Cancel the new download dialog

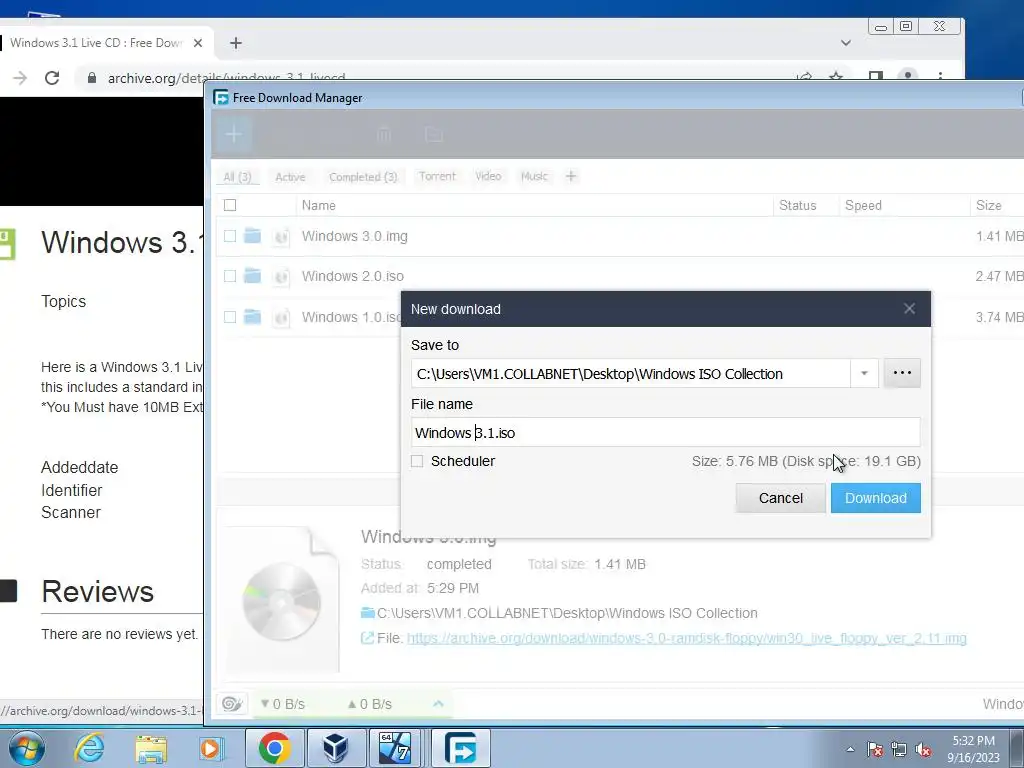(780, 498)
